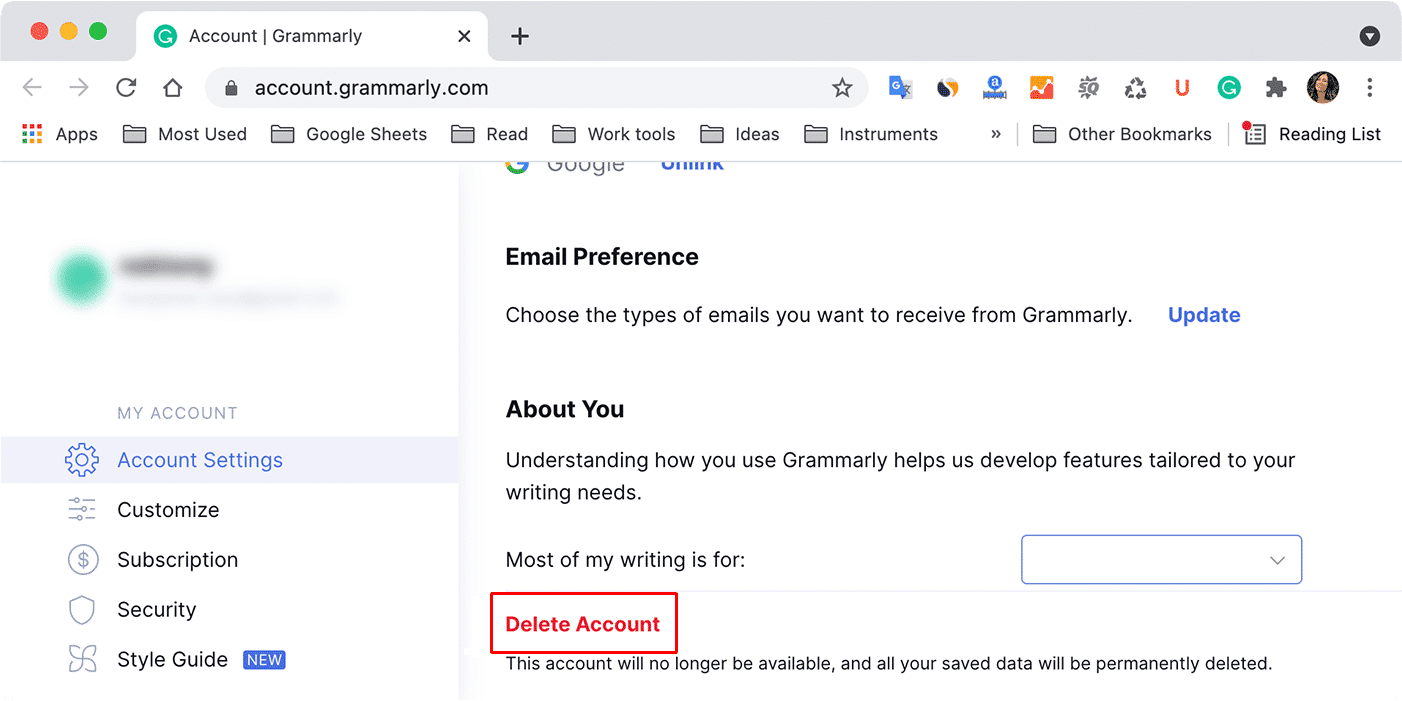Expand the 'Most of my writing is for' dropdown
The image size is (1402, 701).
pos(1161,559)
